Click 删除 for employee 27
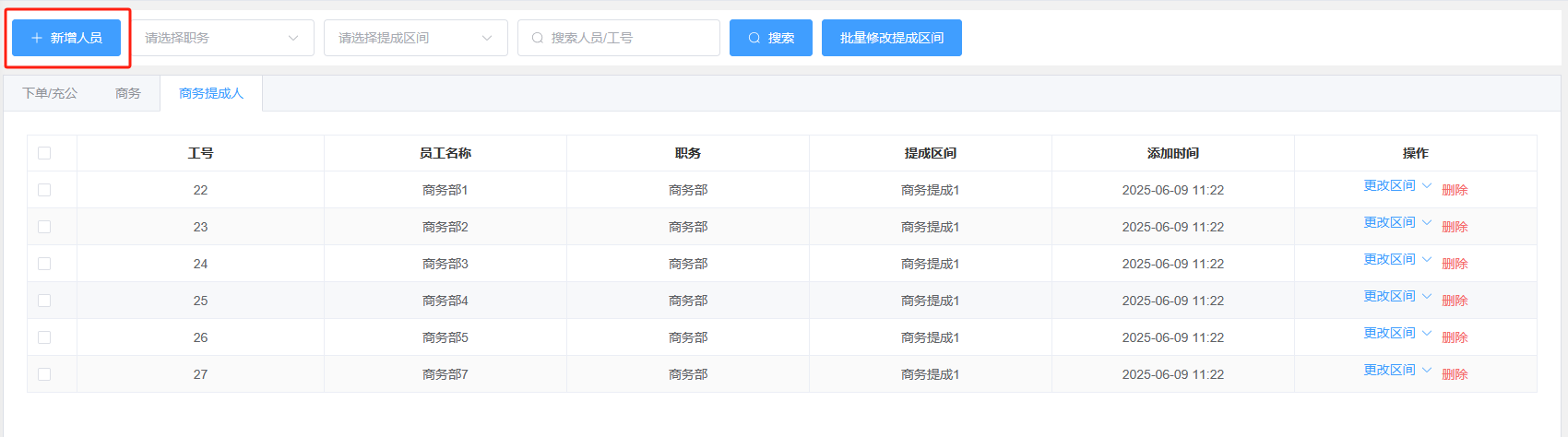 (x=1455, y=374)
